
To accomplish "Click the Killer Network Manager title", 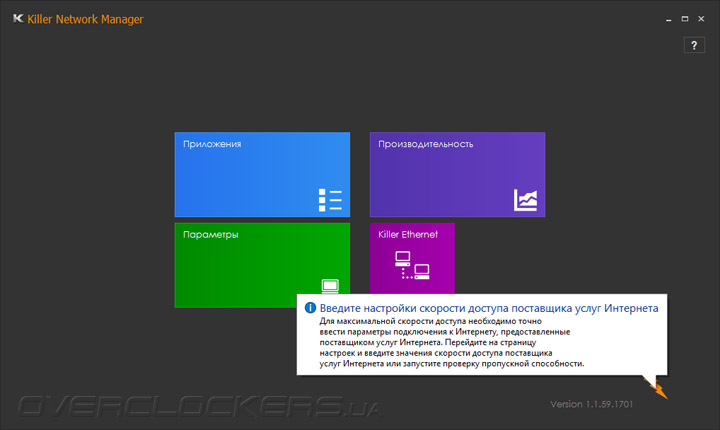I will 85,19.
